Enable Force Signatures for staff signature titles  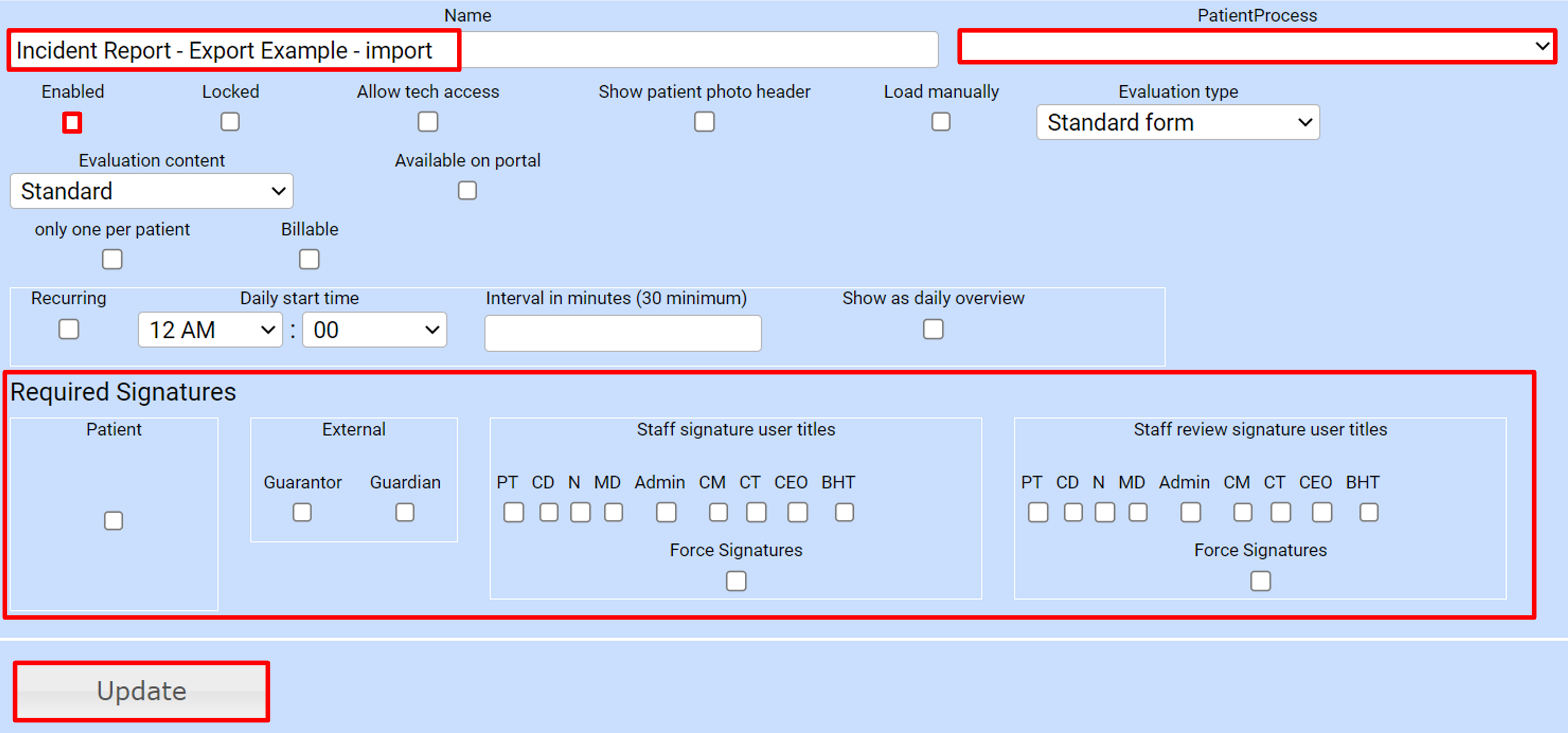pyautogui.click(x=736, y=581)
